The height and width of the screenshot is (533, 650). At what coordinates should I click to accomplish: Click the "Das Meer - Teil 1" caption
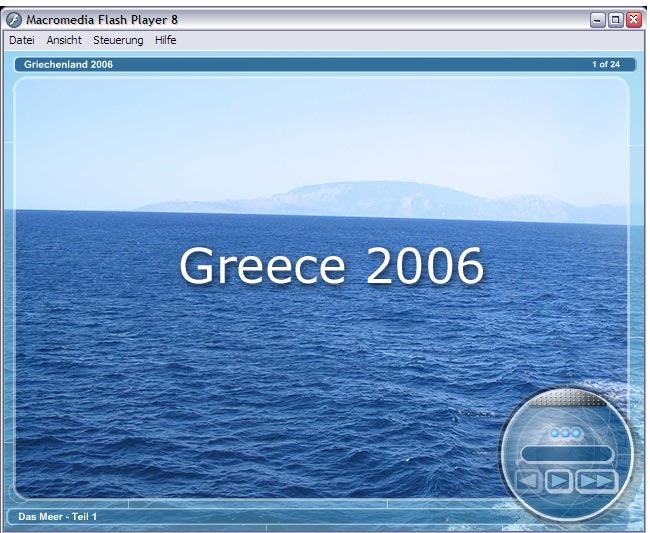57,516
